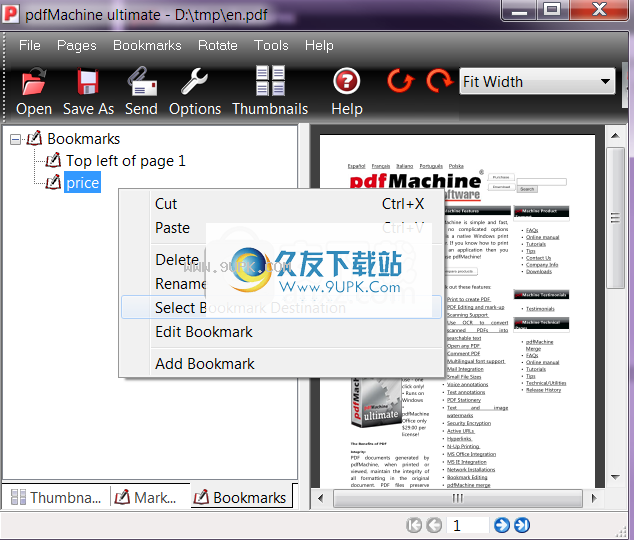This screenshot has width=639, height=540.
Task: Click the Testimonials link in the PDF page
Action: pos(540,309)
